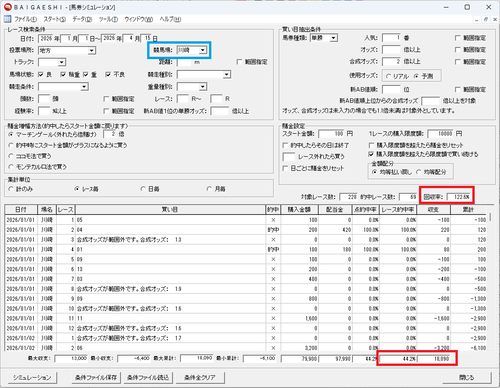500x388 pixels.
Task: Select 日毎 aggregation unit
Action: click(x=143, y=189)
